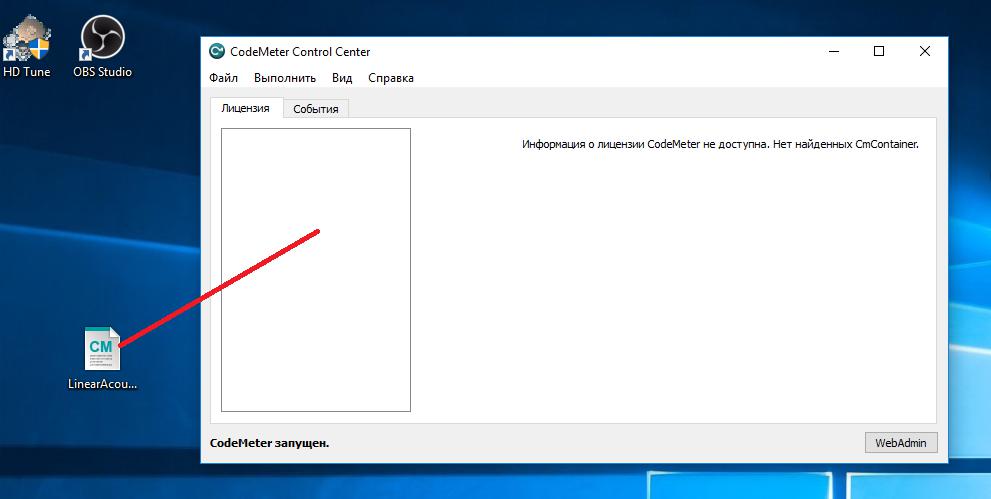This screenshot has width=991, height=499.
Task: Click the 'LinearAcou...' file name label
Action: tap(102, 383)
